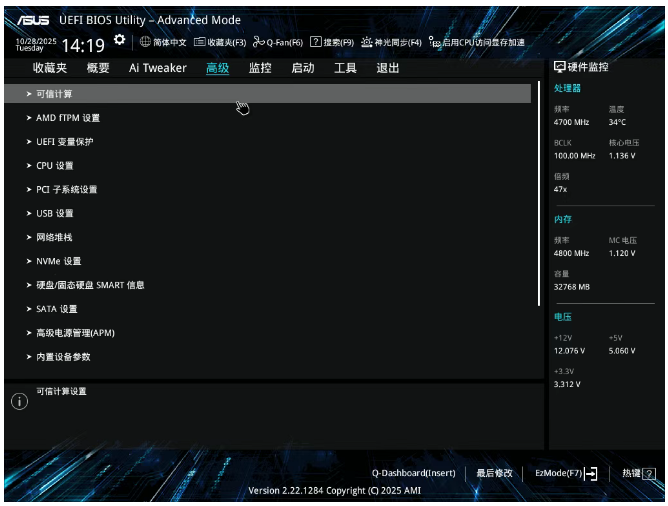668x506 pixels.
Task: Switch to the 监控 tab
Action: pyautogui.click(x=260, y=68)
